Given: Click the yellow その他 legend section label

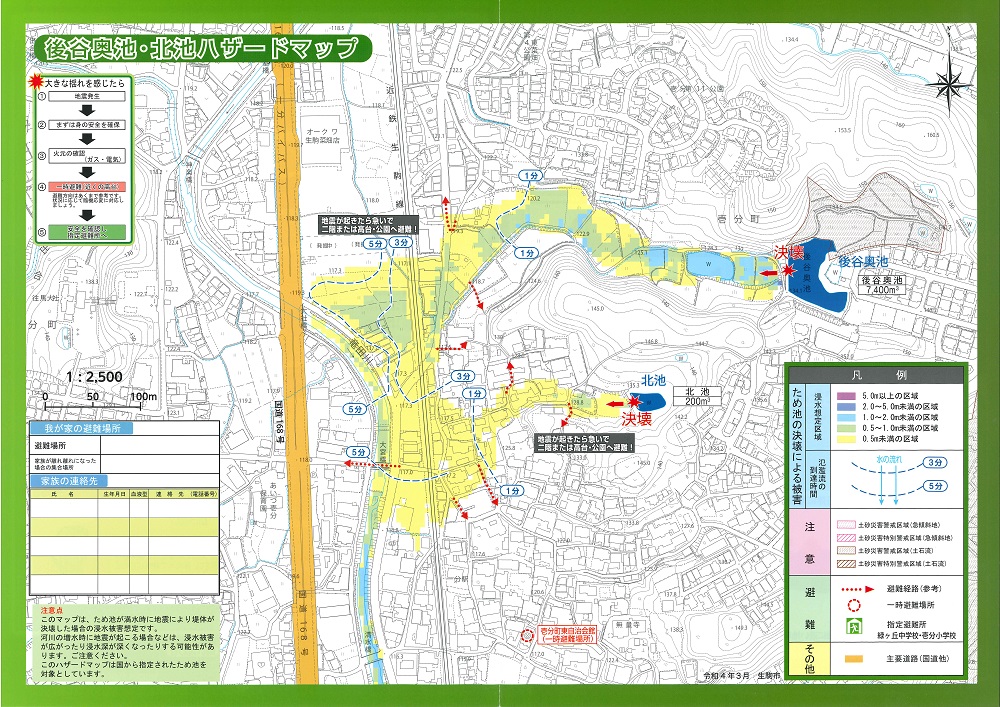Looking at the screenshot, I should point(810,659).
